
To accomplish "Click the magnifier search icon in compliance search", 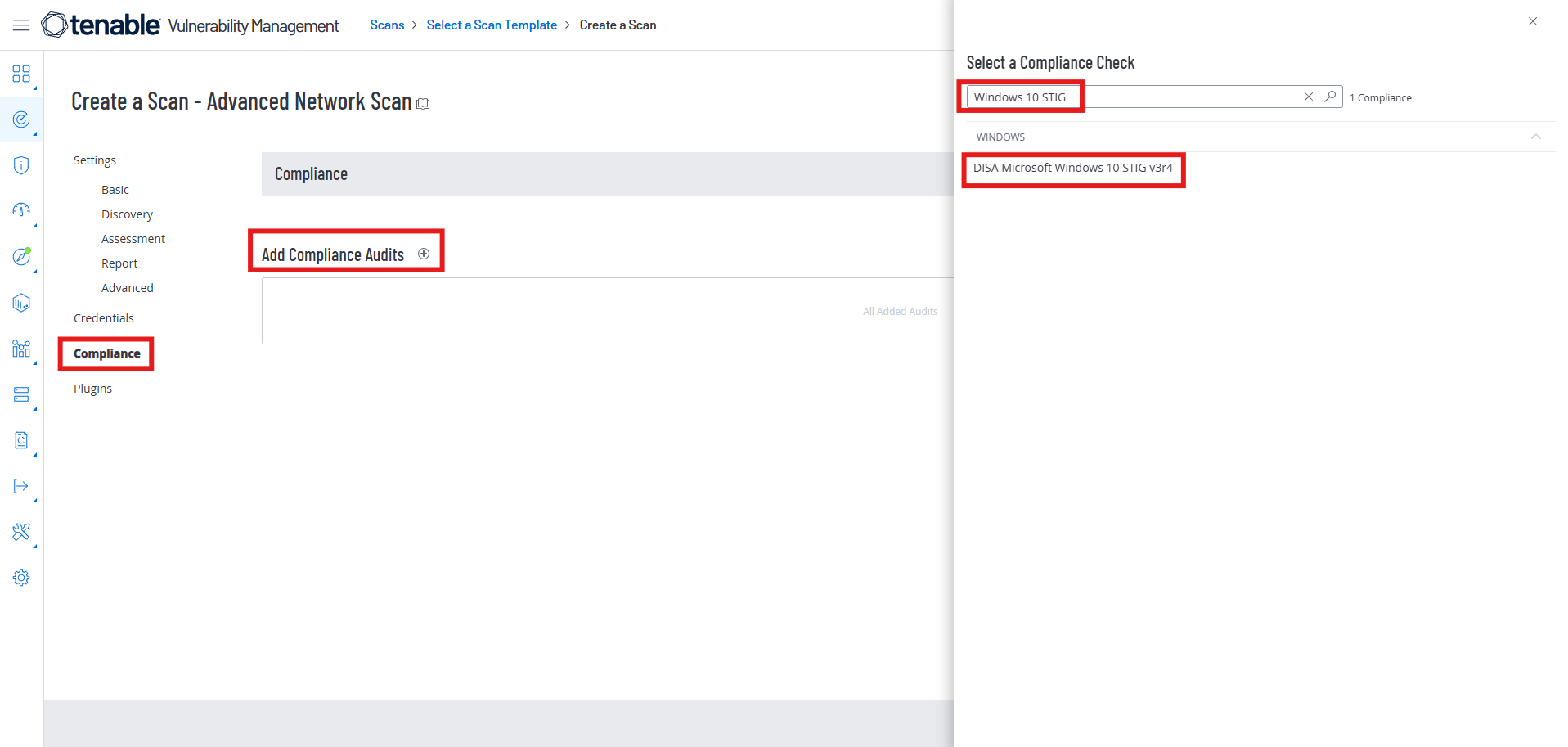I will click(1330, 97).
